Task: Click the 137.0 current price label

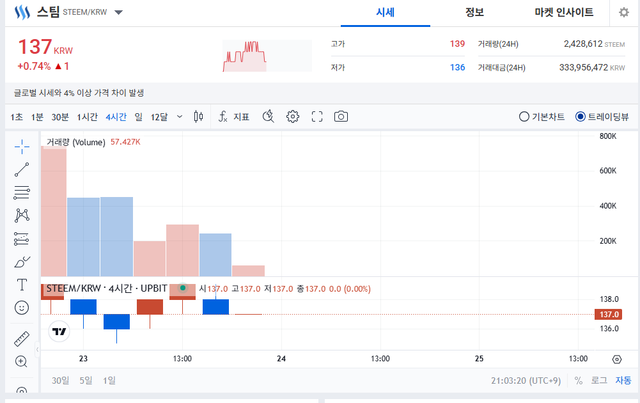Action: (x=609, y=314)
